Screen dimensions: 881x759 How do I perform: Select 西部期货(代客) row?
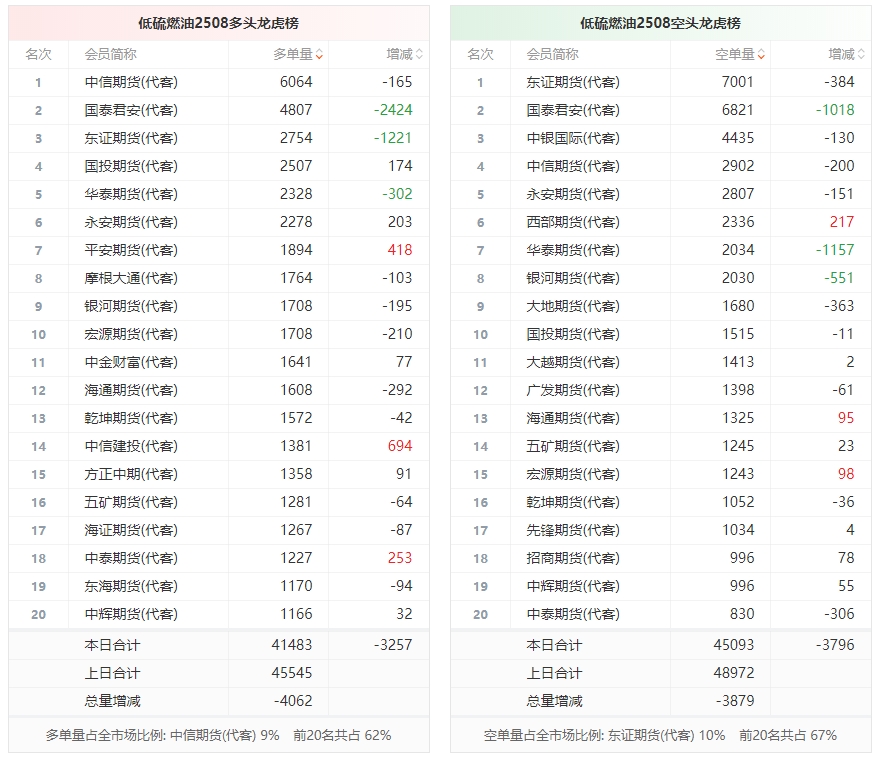tap(661, 222)
